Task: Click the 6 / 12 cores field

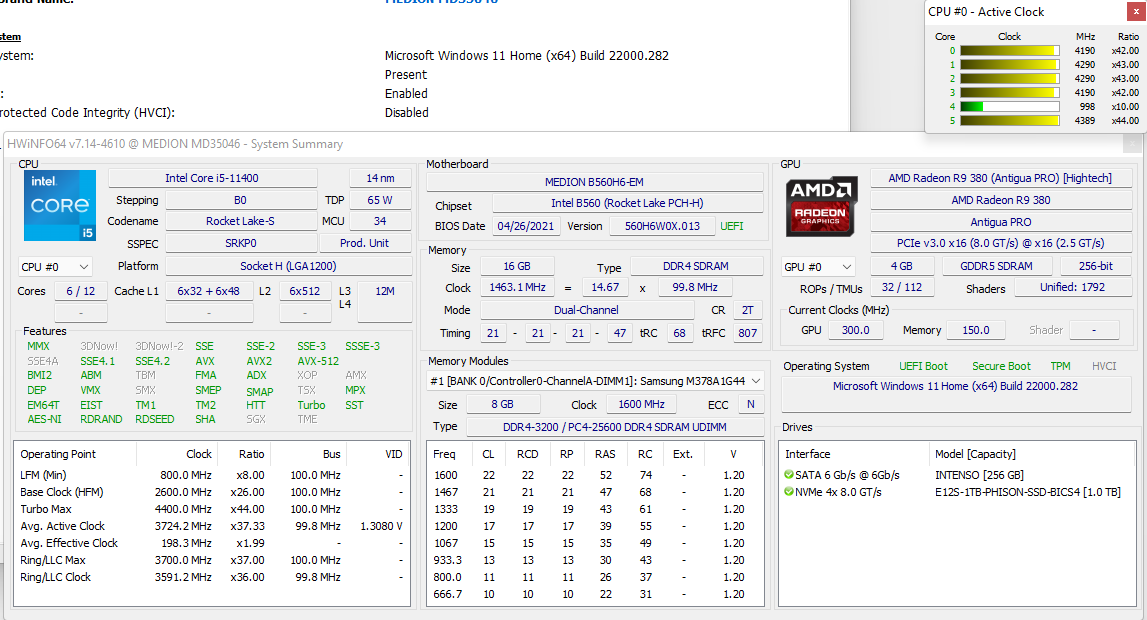Action: point(80,291)
